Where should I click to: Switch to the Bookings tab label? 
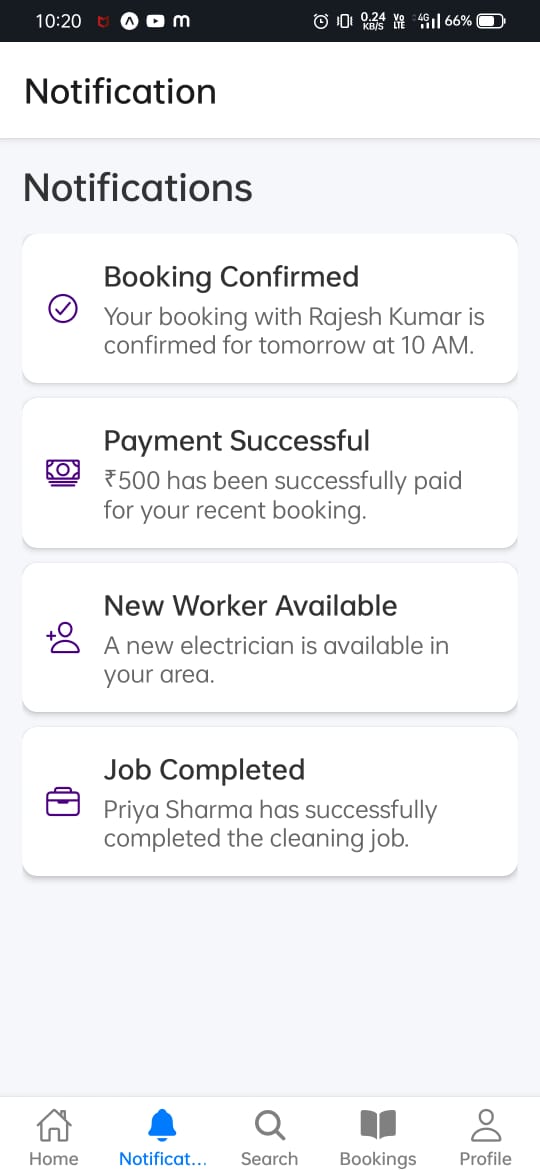tap(378, 1159)
